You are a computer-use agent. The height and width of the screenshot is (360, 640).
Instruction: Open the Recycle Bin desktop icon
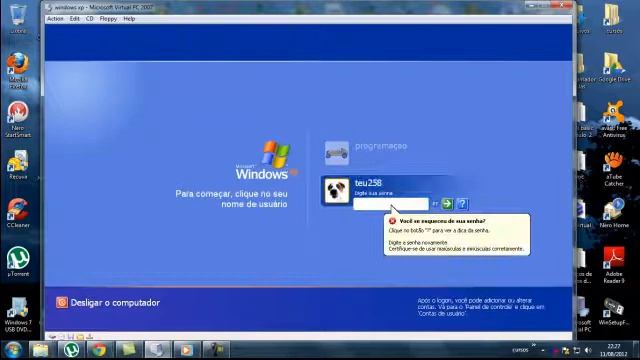[18, 18]
